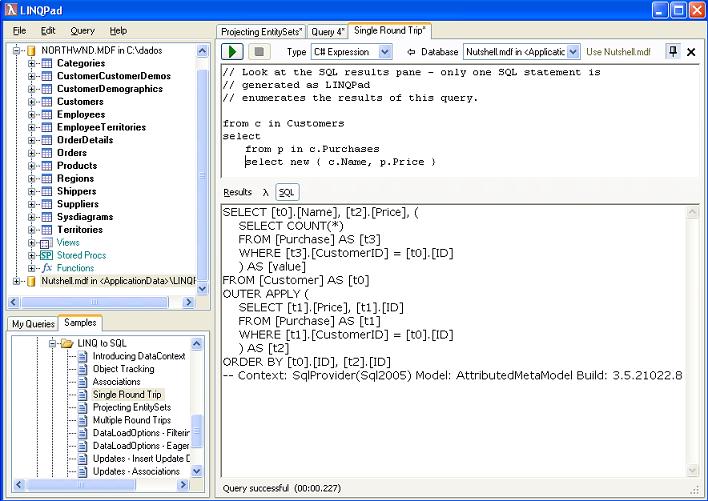This screenshot has width=708, height=501.
Task: Click the Shippers table icon
Action: pyautogui.click(x=47, y=191)
